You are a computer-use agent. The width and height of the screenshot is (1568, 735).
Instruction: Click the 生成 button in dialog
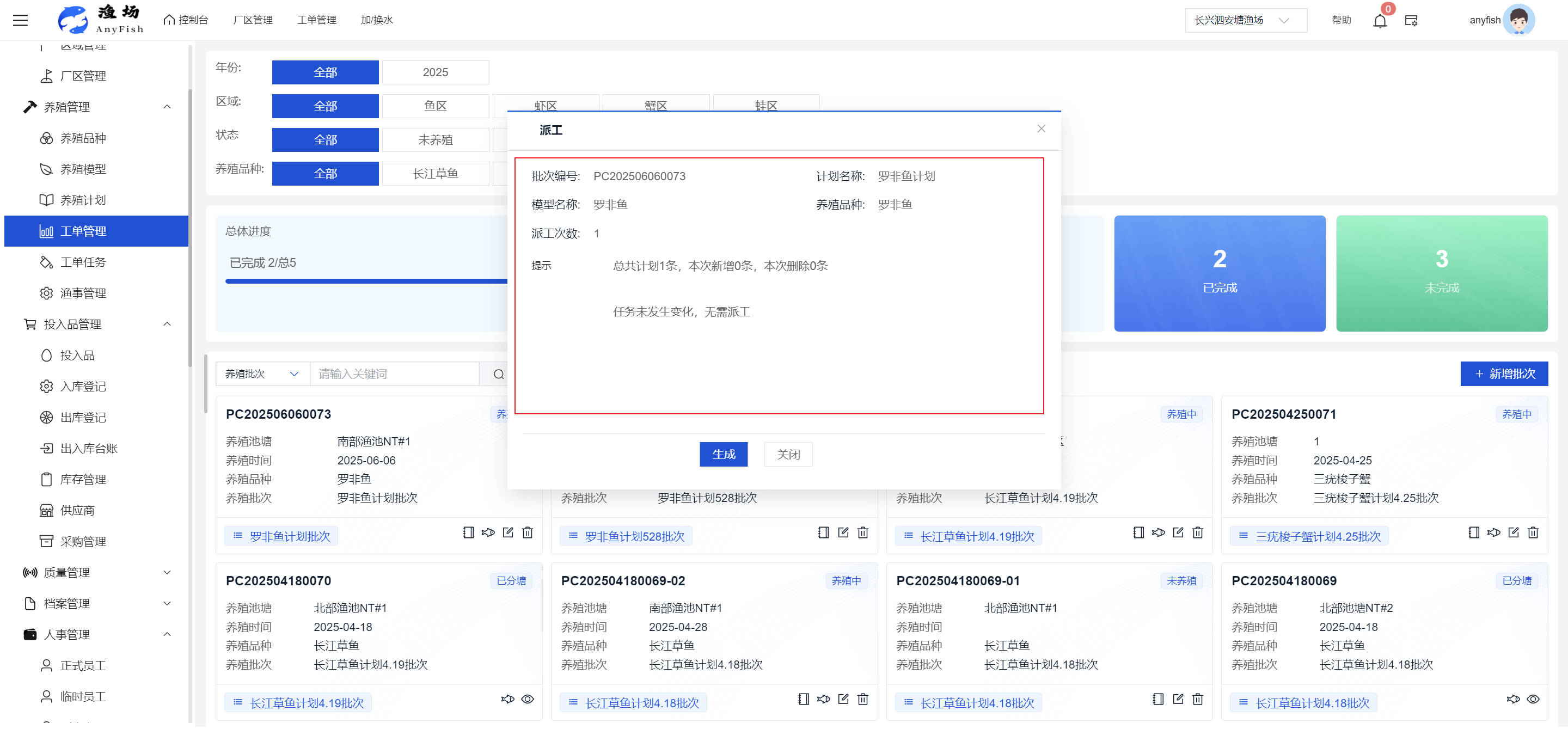pos(723,455)
